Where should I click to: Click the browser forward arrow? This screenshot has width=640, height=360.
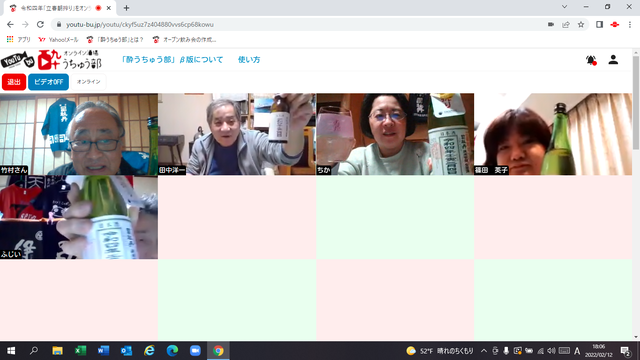point(25,24)
